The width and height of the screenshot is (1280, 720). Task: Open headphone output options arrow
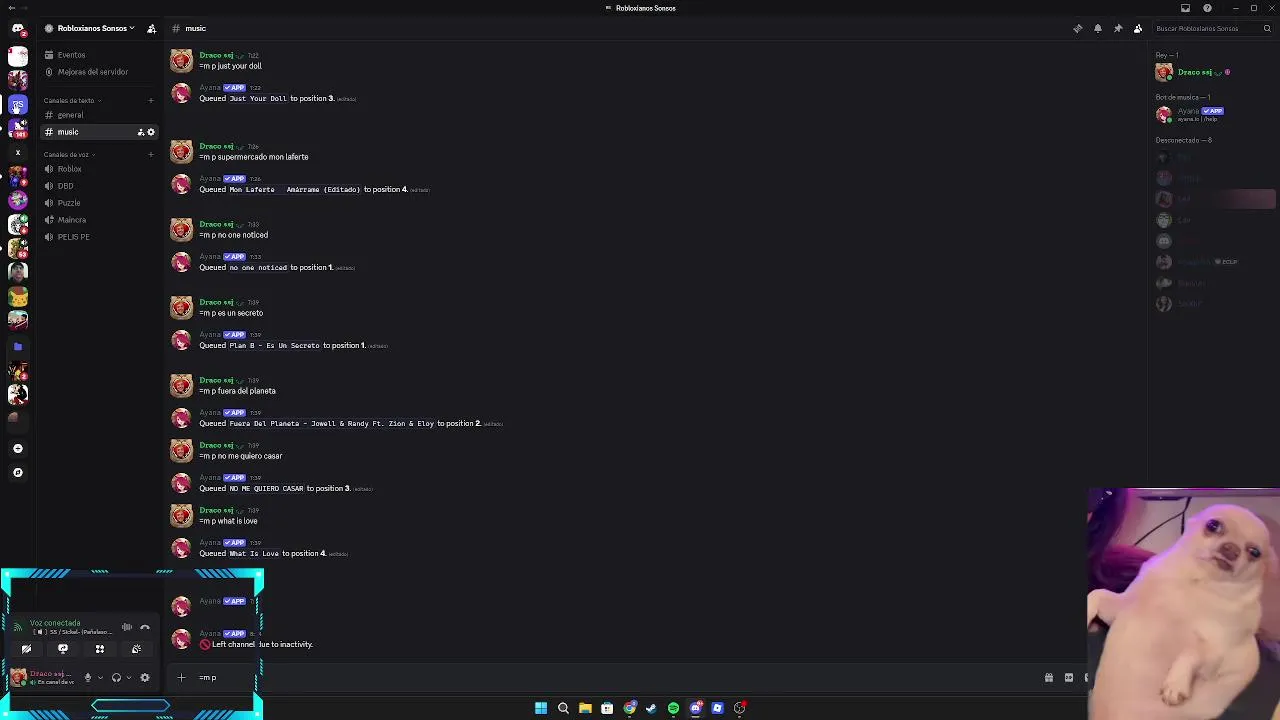tap(128, 678)
